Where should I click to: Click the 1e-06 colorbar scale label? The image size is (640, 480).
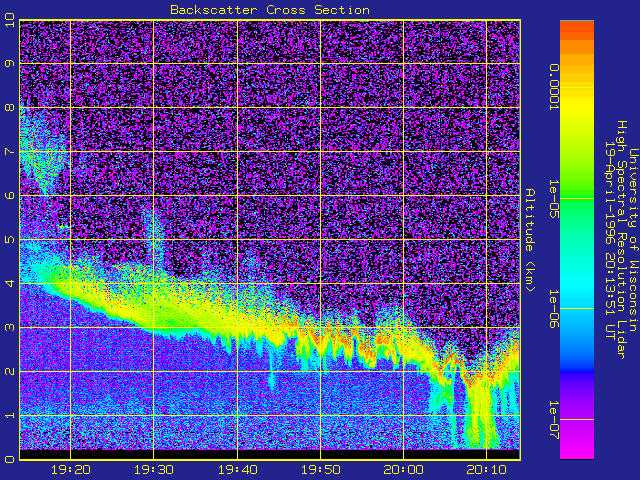(553, 309)
